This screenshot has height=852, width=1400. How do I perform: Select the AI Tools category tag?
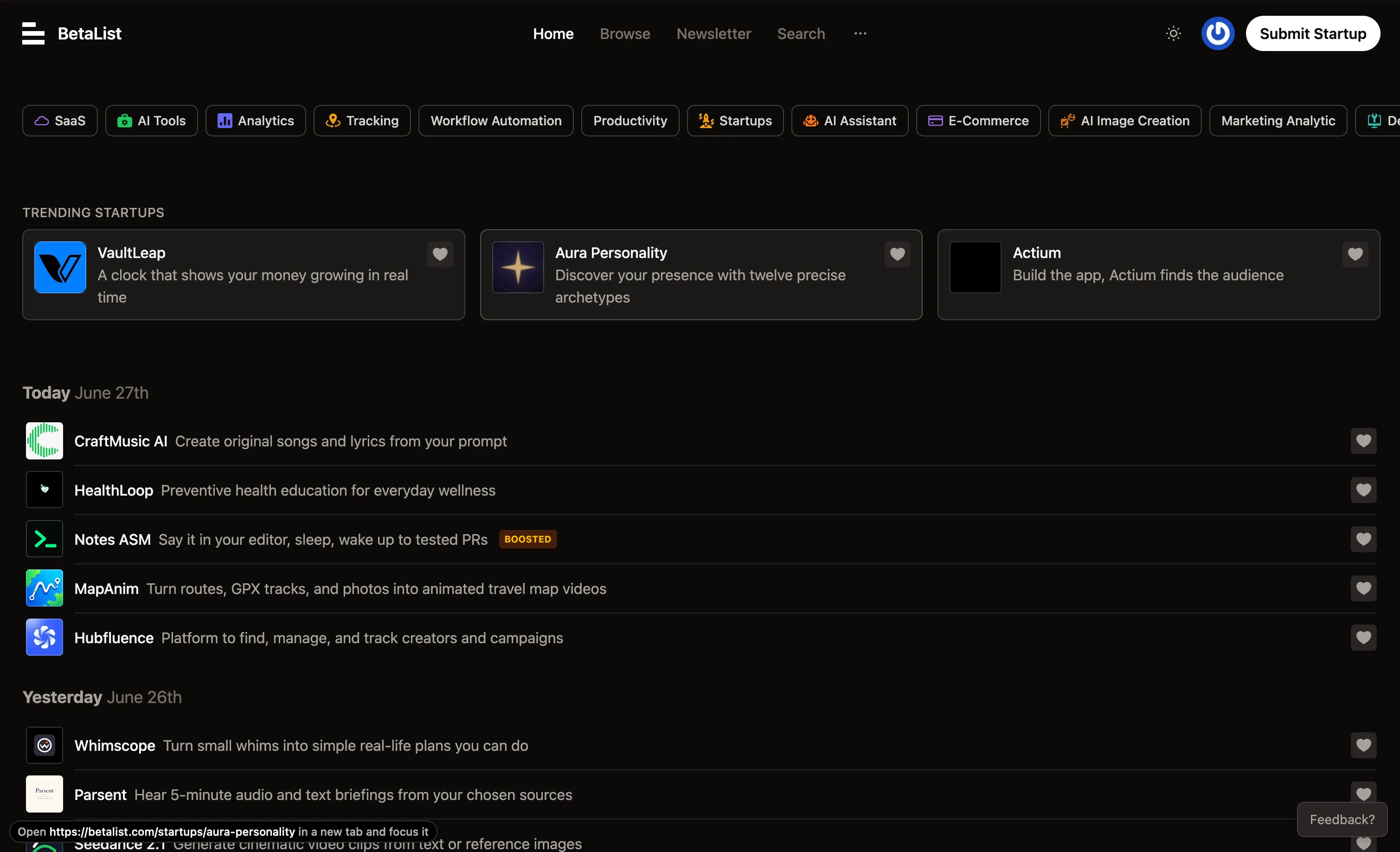click(151, 121)
